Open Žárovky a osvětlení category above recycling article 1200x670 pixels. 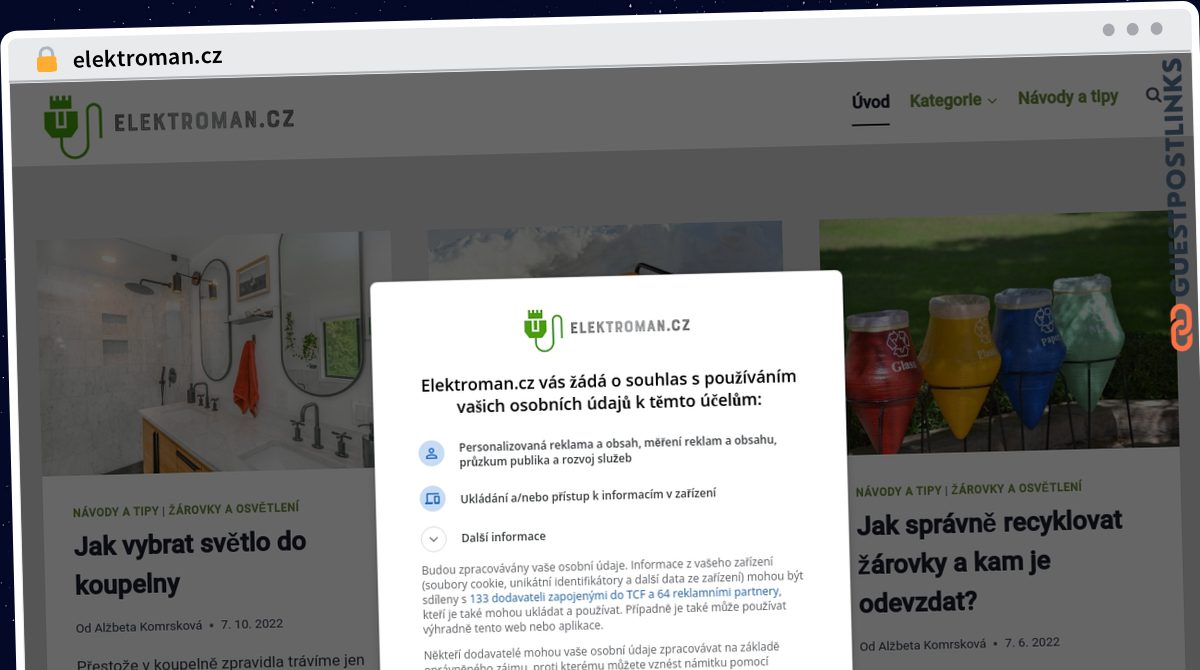point(1016,489)
